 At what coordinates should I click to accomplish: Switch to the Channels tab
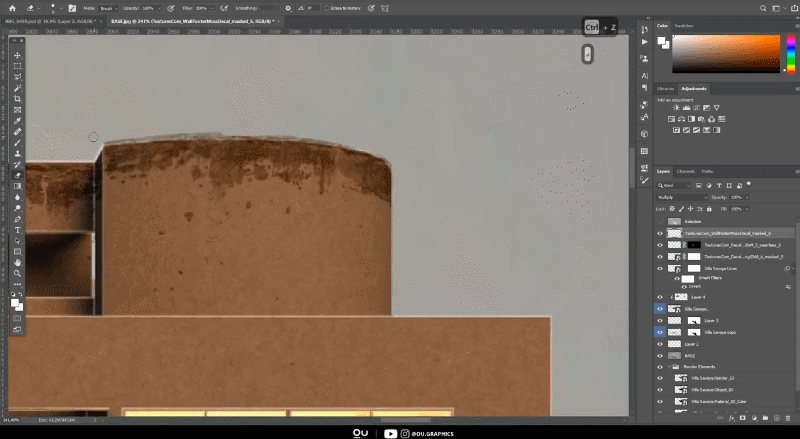tap(688, 171)
